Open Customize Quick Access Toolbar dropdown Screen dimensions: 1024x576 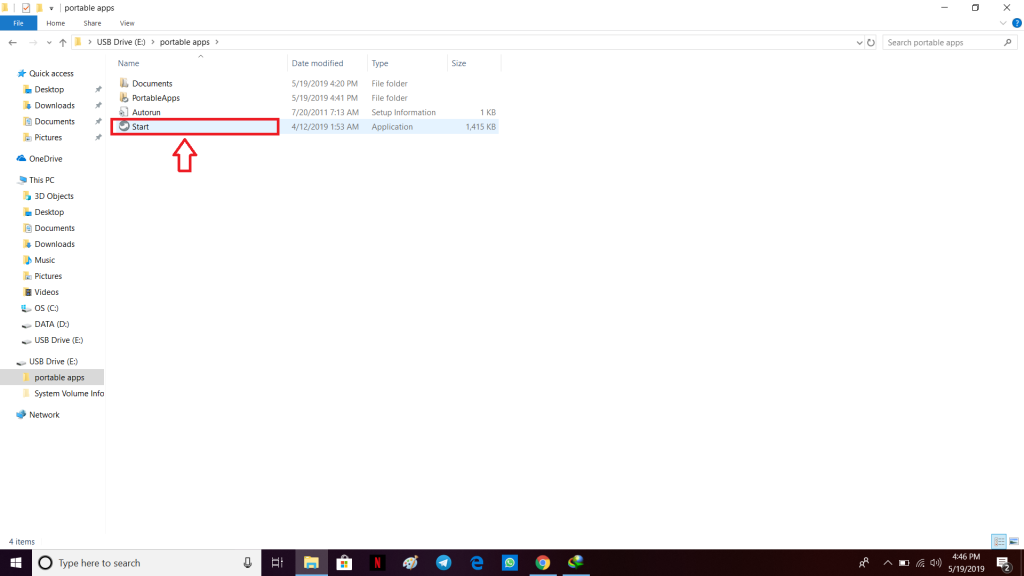[x=51, y=8]
